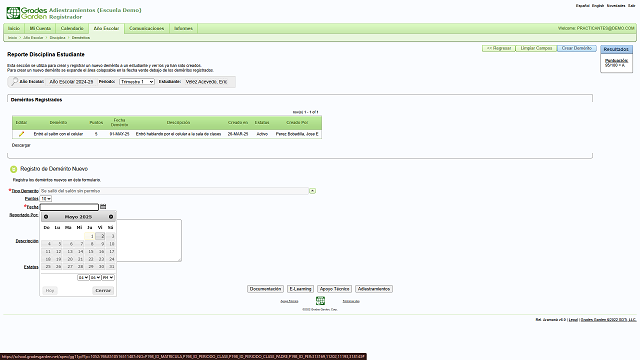Click the green collapse icon beside Registro de Demérito Nuevo
The height and width of the screenshot is (360, 640).
(13, 169)
